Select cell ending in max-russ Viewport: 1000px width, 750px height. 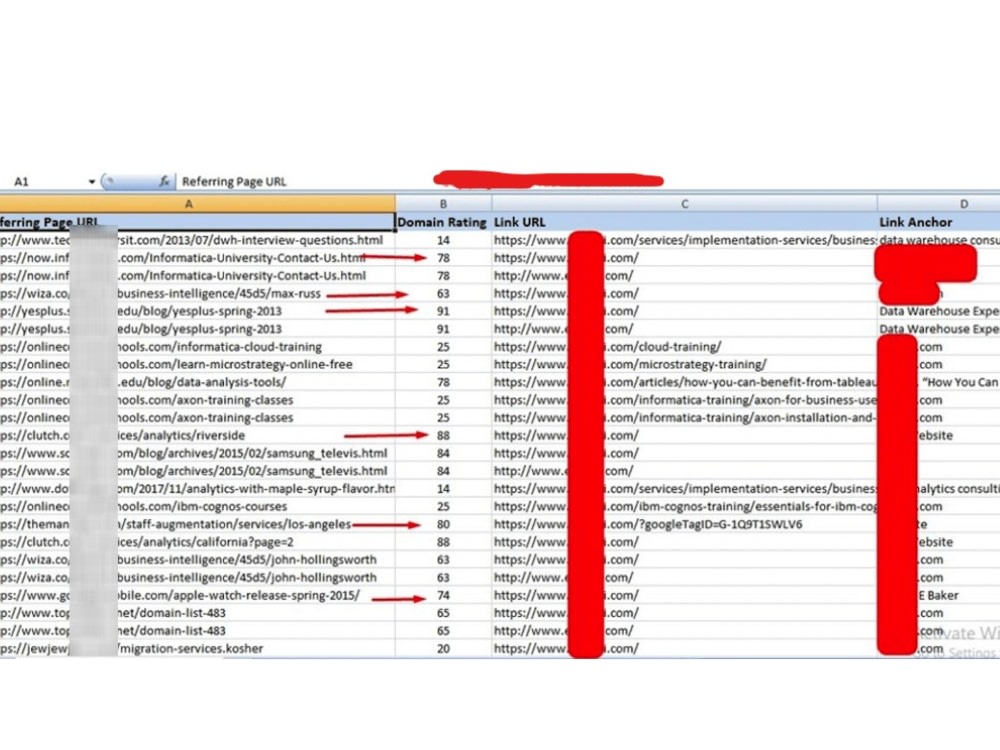coord(197,293)
